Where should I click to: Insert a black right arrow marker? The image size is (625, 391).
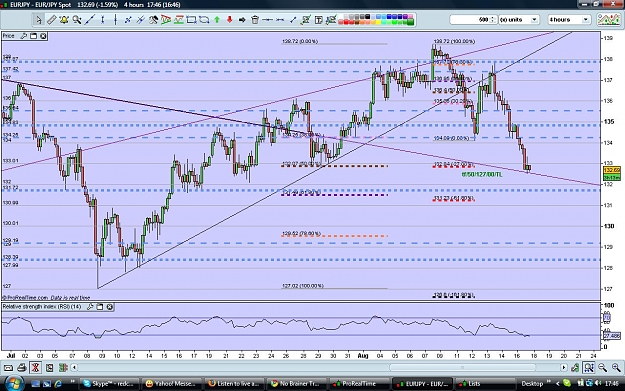click(242, 20)
